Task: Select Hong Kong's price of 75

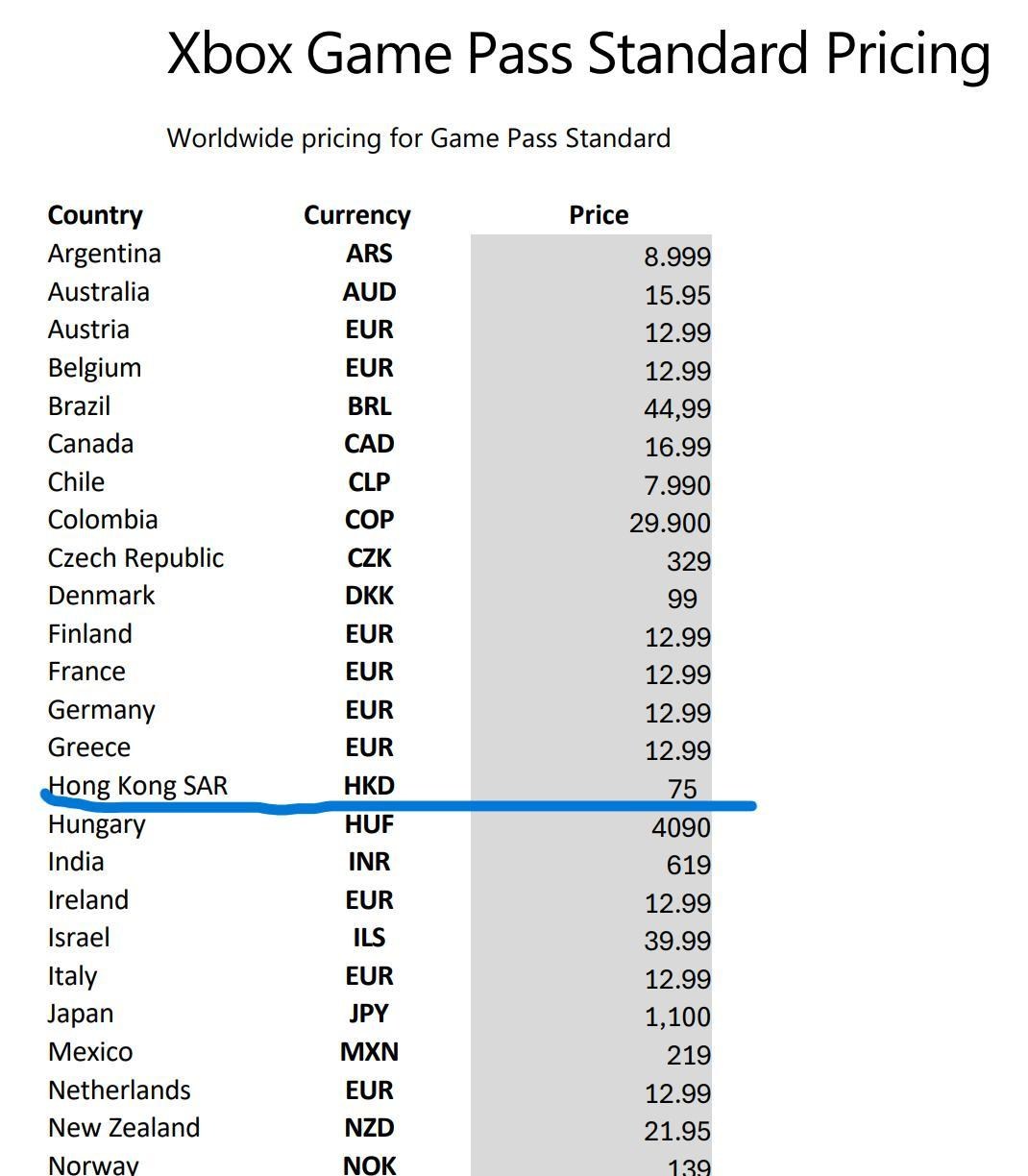Action: tap(681, 789)
